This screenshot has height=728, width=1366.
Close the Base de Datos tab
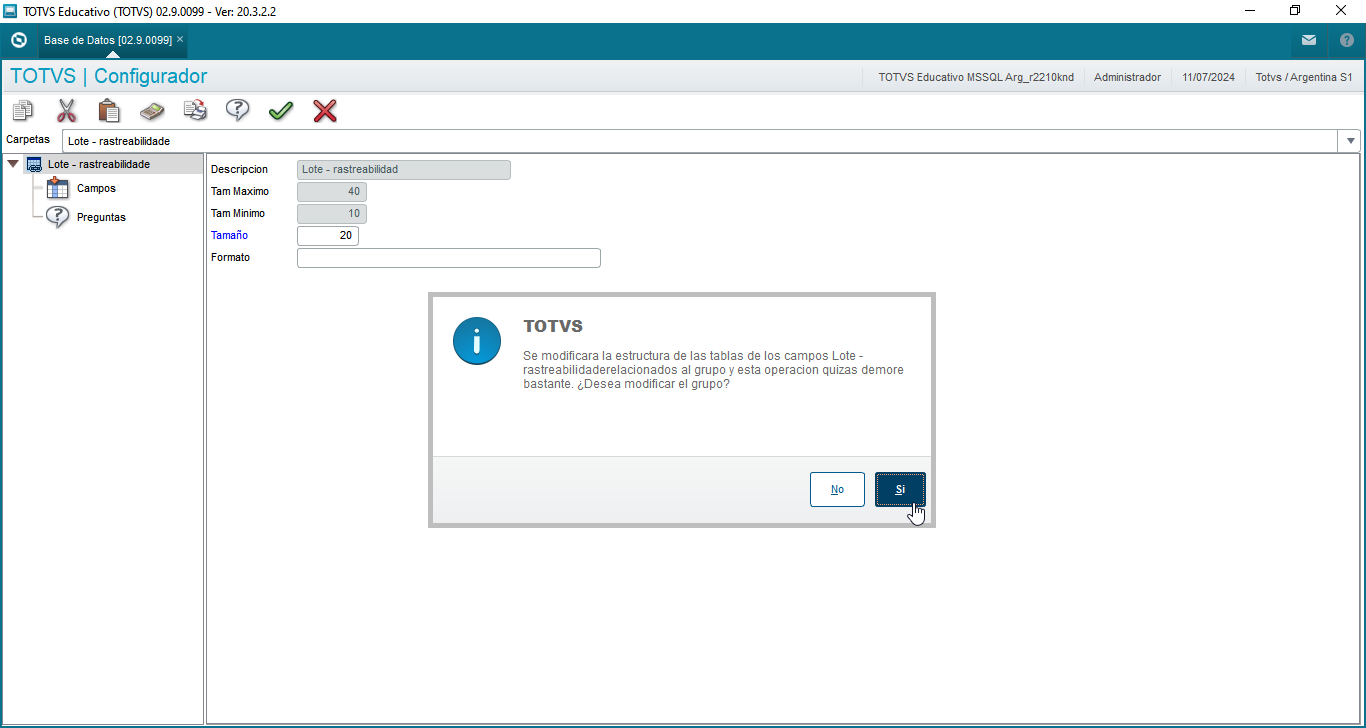(x=180, y=40)
